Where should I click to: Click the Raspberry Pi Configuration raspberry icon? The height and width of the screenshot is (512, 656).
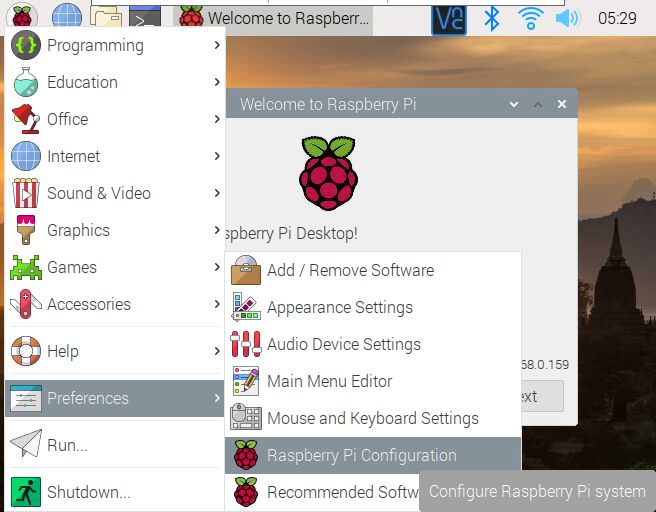246,455
